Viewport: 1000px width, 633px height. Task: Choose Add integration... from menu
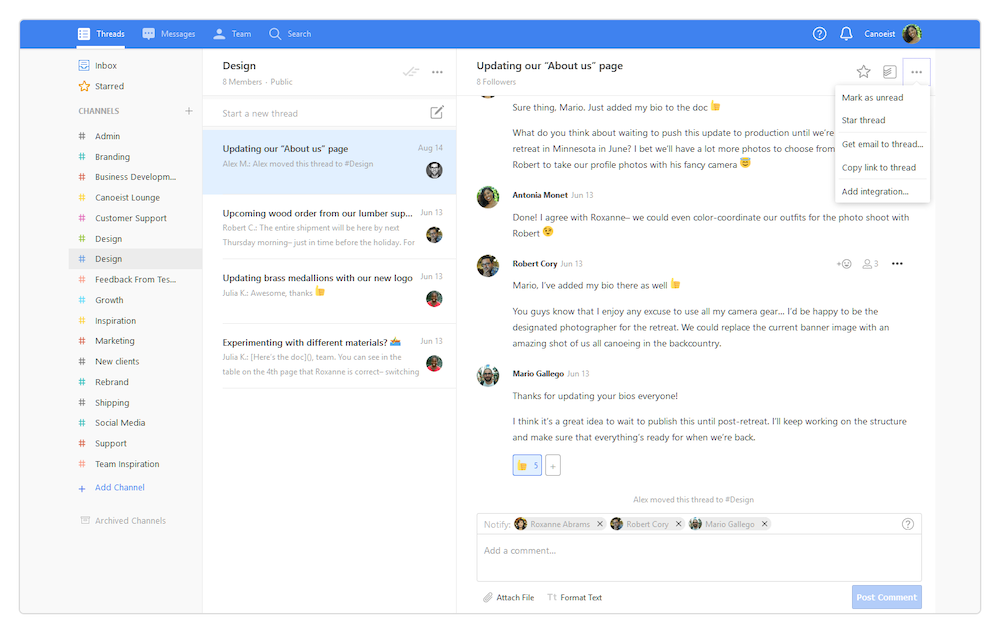point(882,192)
